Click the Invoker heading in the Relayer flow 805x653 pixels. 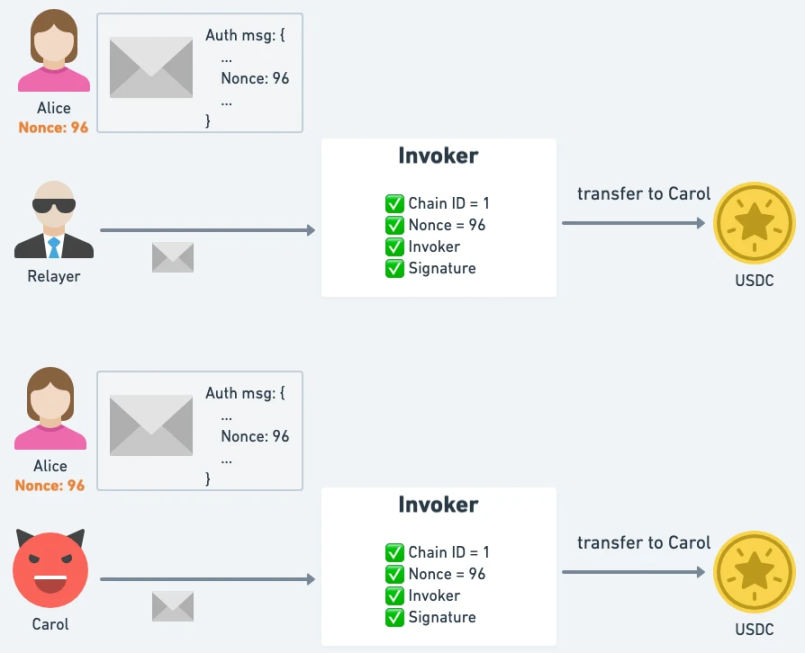438,156
